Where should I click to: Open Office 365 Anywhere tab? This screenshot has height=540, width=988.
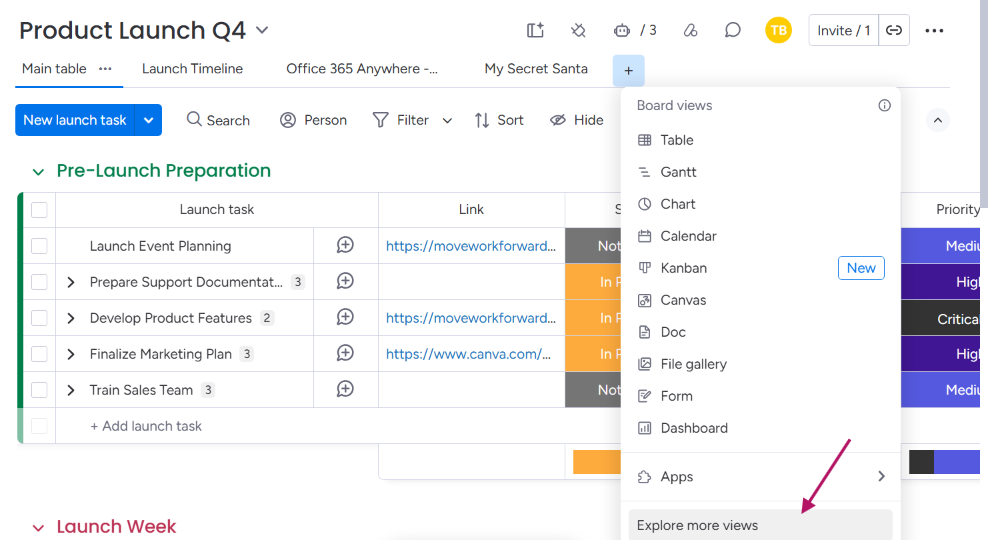click(x=362, y=69)
